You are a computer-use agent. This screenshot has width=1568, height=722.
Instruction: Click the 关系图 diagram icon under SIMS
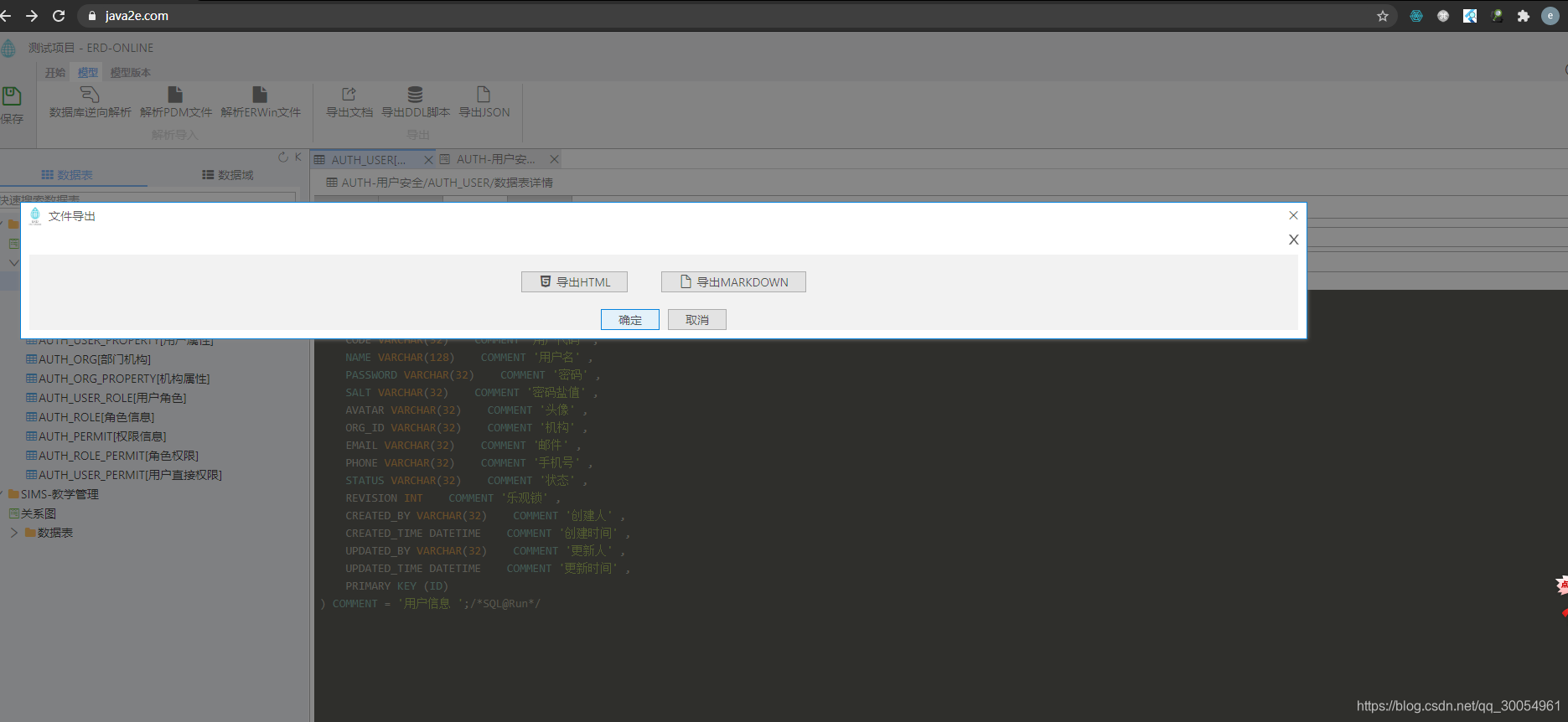[x=14, y=513]
